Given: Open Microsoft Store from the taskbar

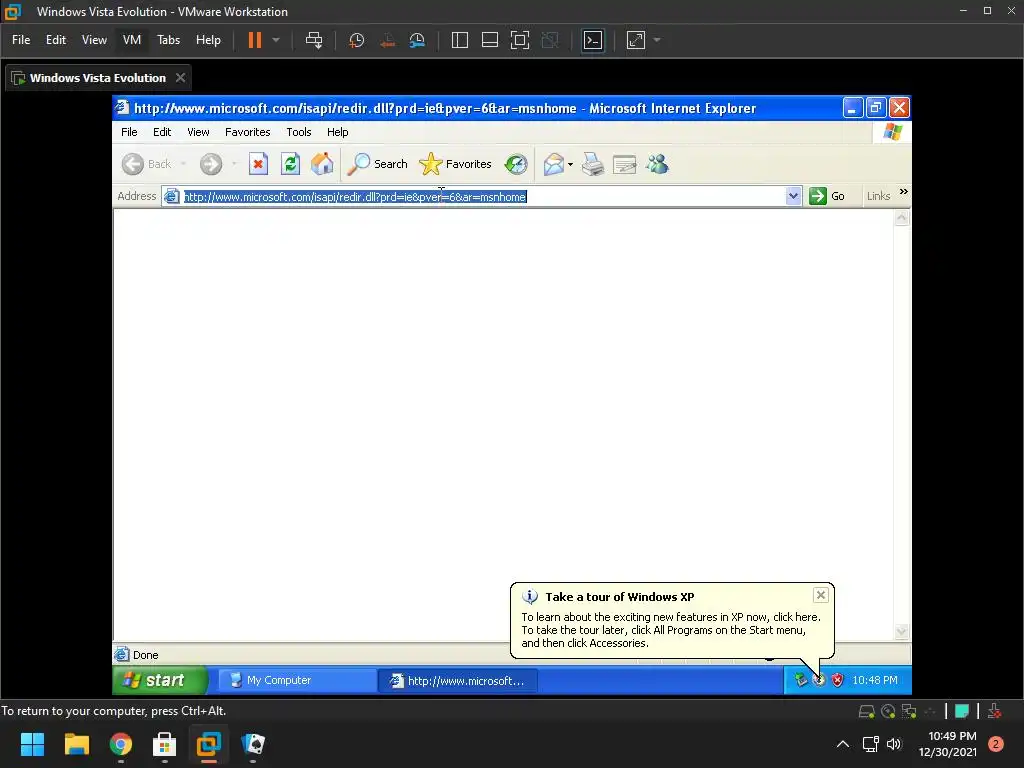Looking at the screenshot, I should 164,744.
